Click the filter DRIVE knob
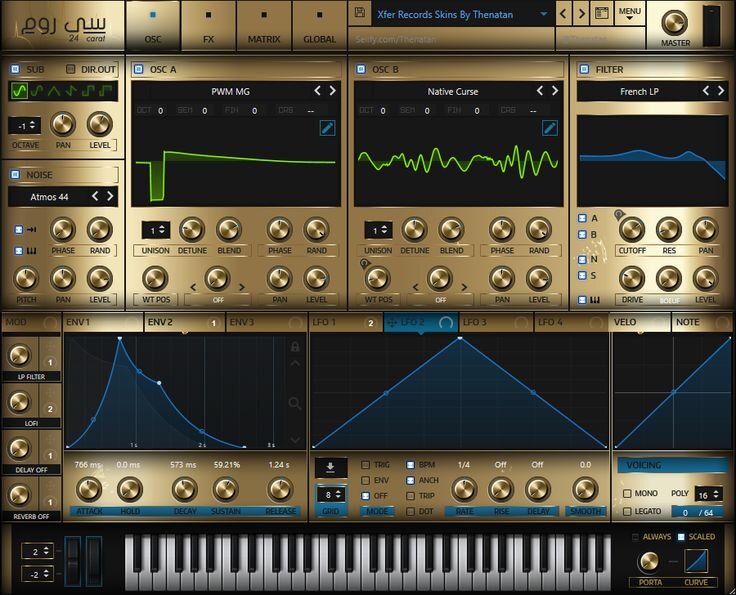The width and height of the screenshot is (736, 595). [632, 279]
